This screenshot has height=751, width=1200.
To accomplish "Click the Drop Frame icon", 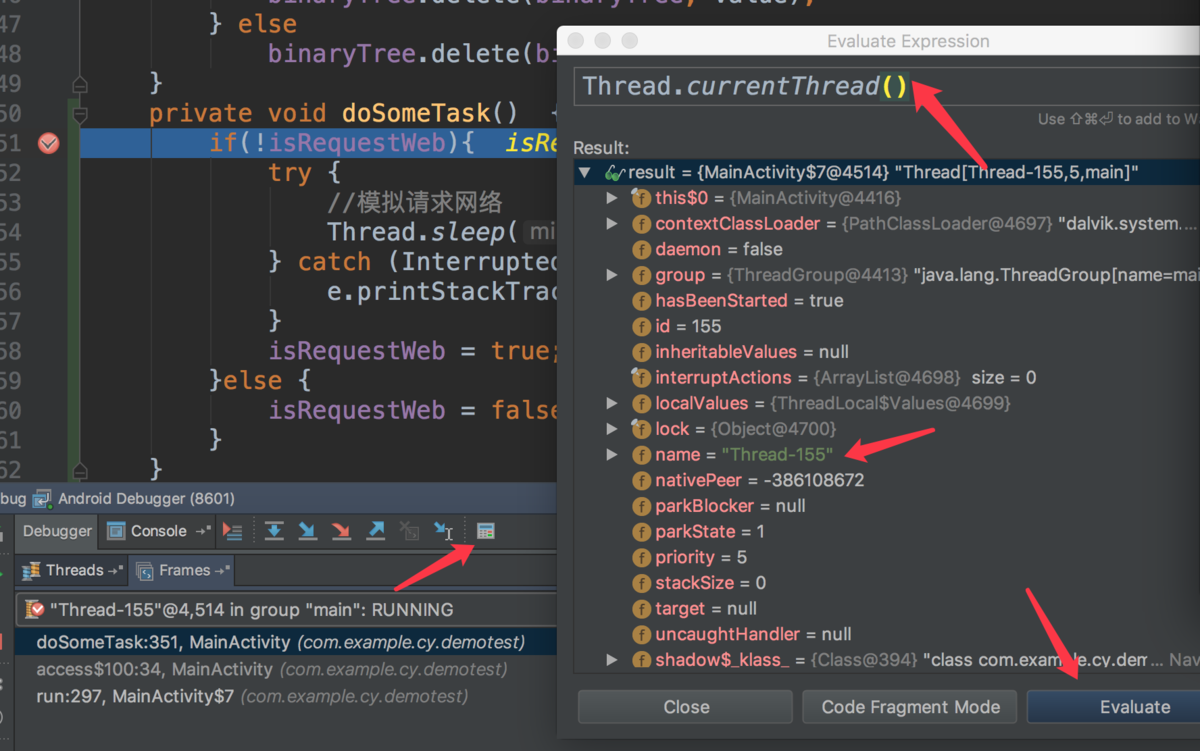I will [x=409, y=531].
